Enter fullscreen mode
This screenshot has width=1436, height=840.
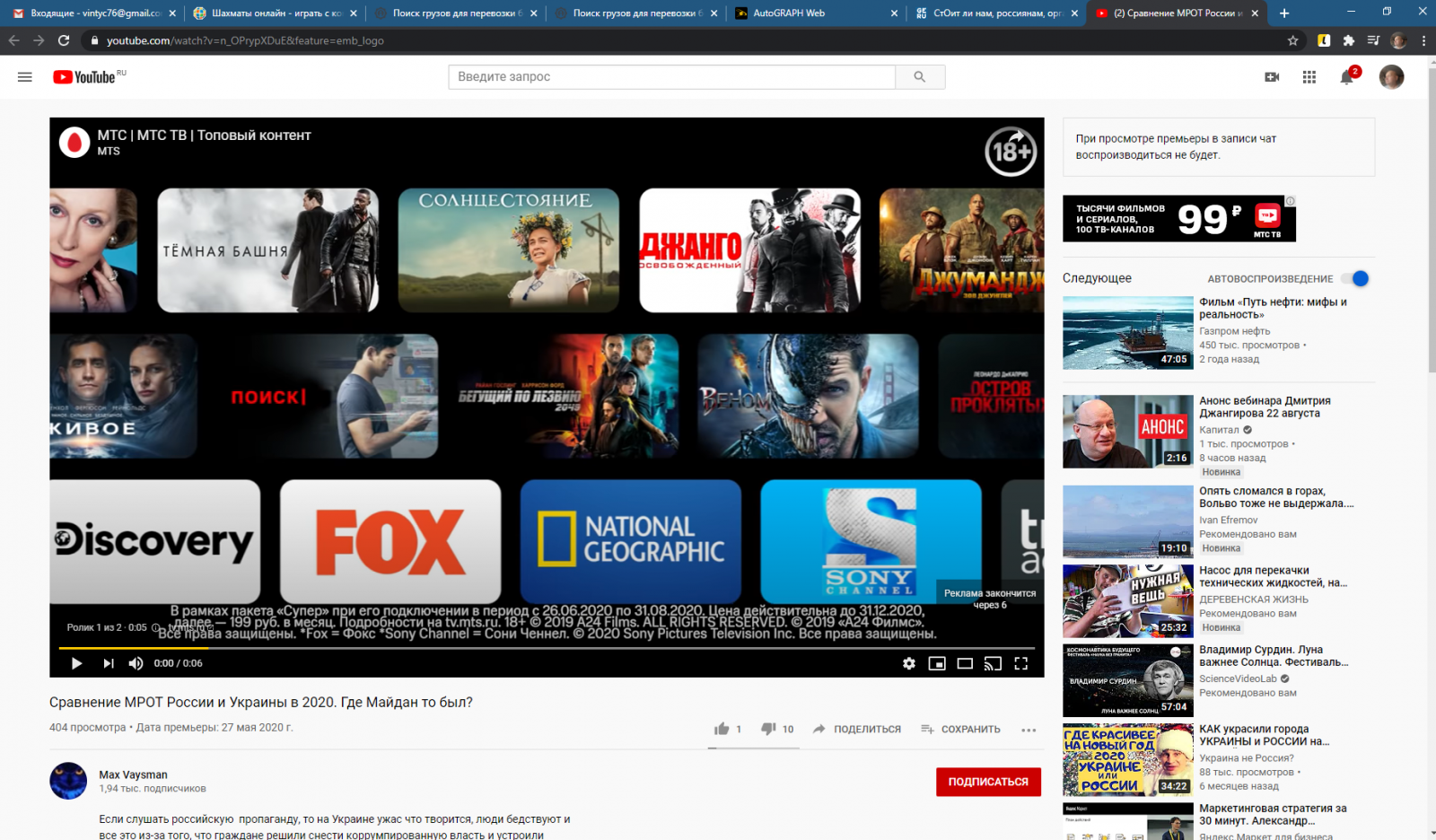click(1020, 663)
